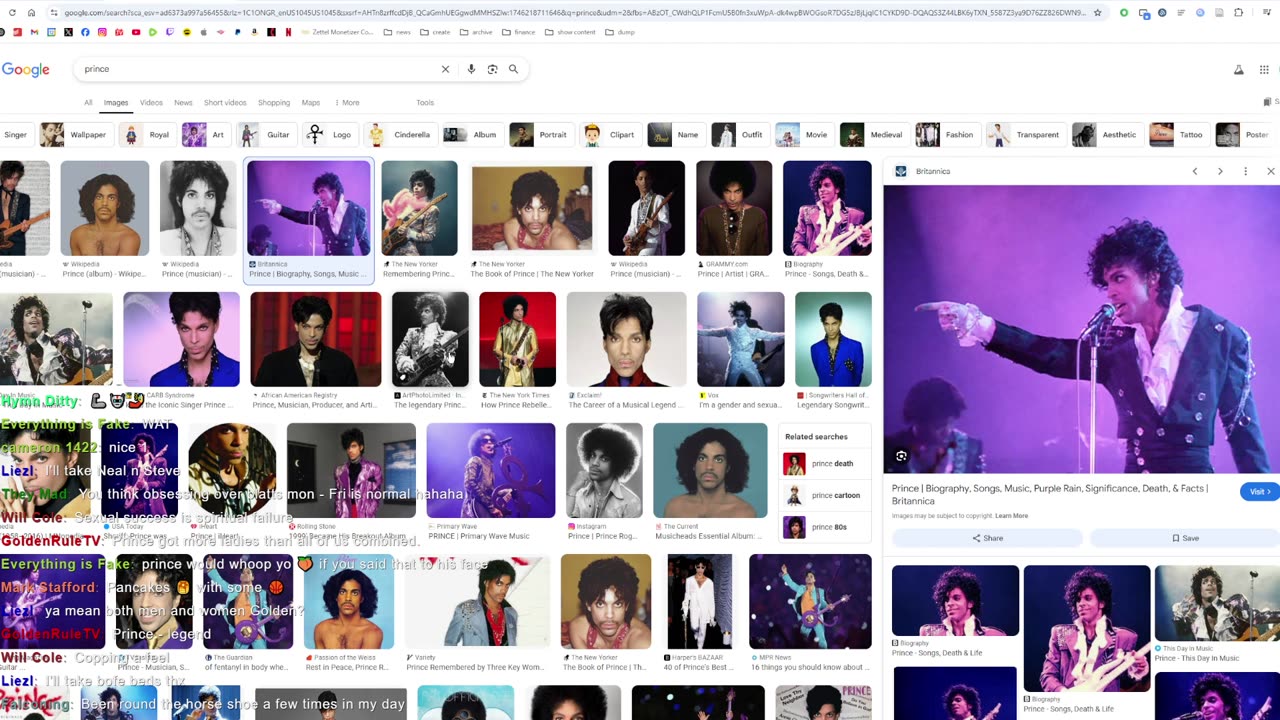Switch to the Videos tab
Image resolution: width=1280 pixels, height=720 pixels.
click(x=151, y=103)
